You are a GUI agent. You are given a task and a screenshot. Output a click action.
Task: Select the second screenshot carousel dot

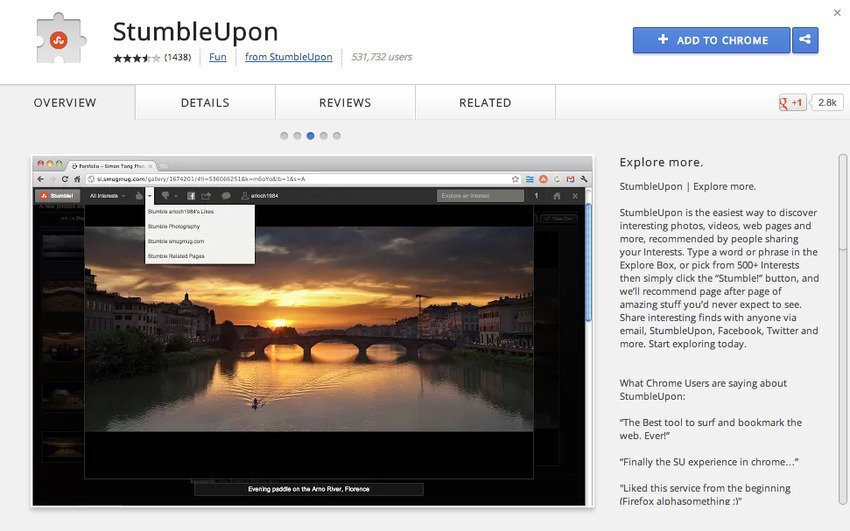pyautogui.click(x=297, y=136)
